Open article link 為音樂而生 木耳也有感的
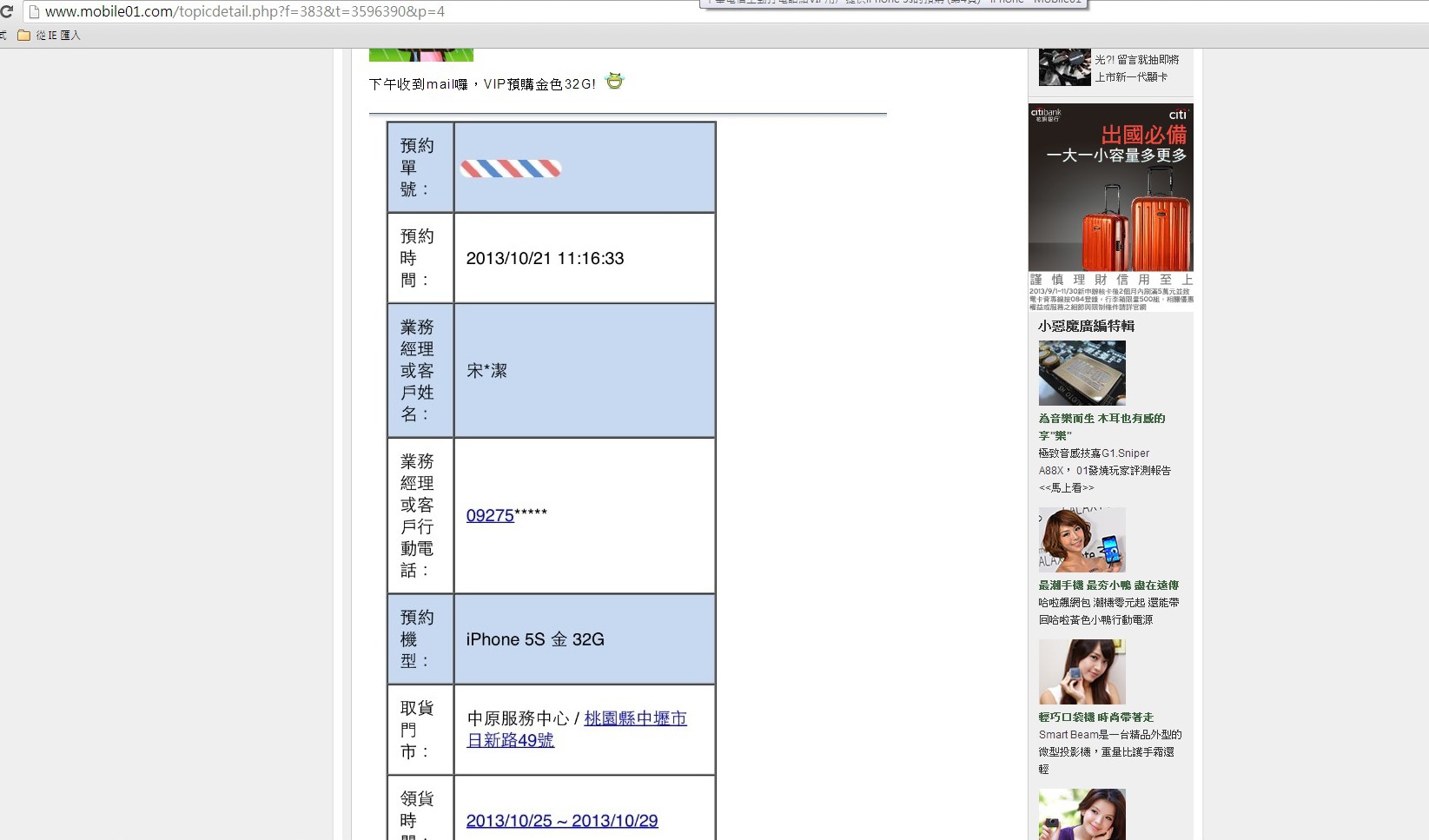Image resolution: width=1429 pixels, height=840 pixels. pyautogui.click(x=1102, y=419)
